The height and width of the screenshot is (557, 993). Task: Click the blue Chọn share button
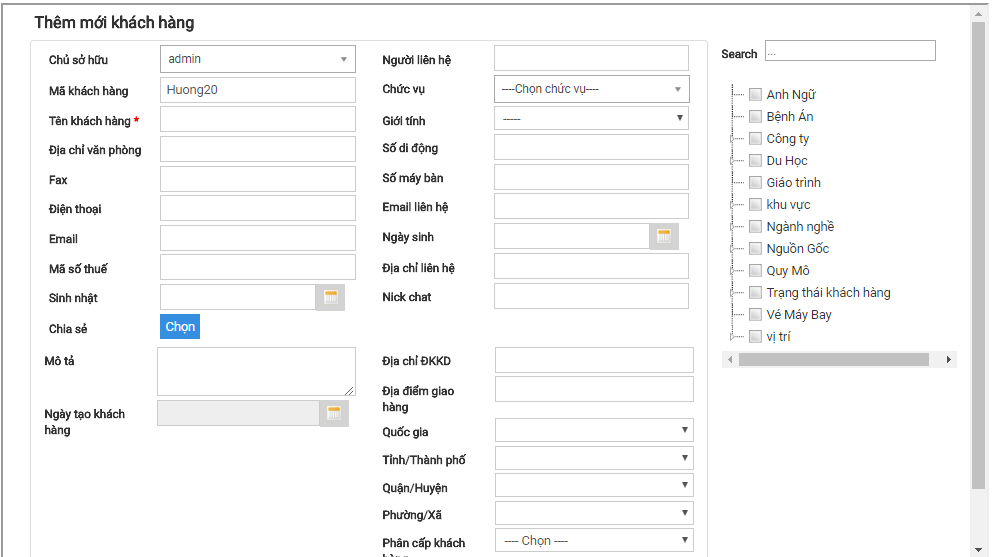coord(180,327)
